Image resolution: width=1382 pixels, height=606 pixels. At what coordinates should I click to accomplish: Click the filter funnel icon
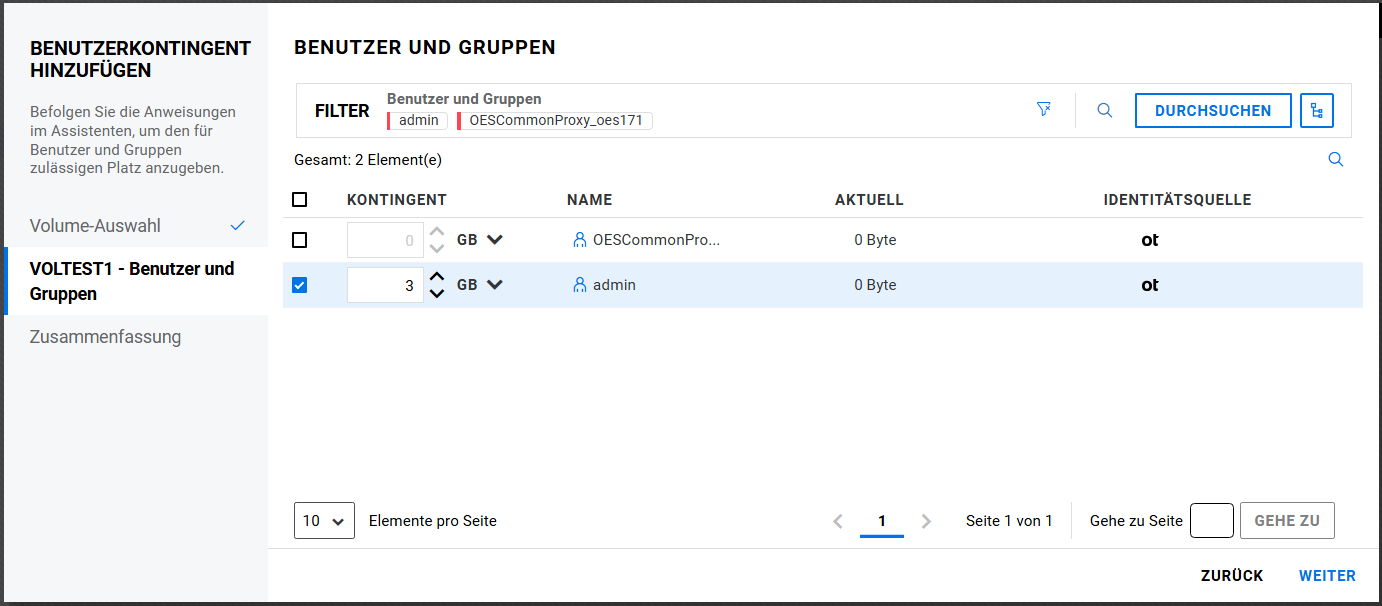[1044, 110]
